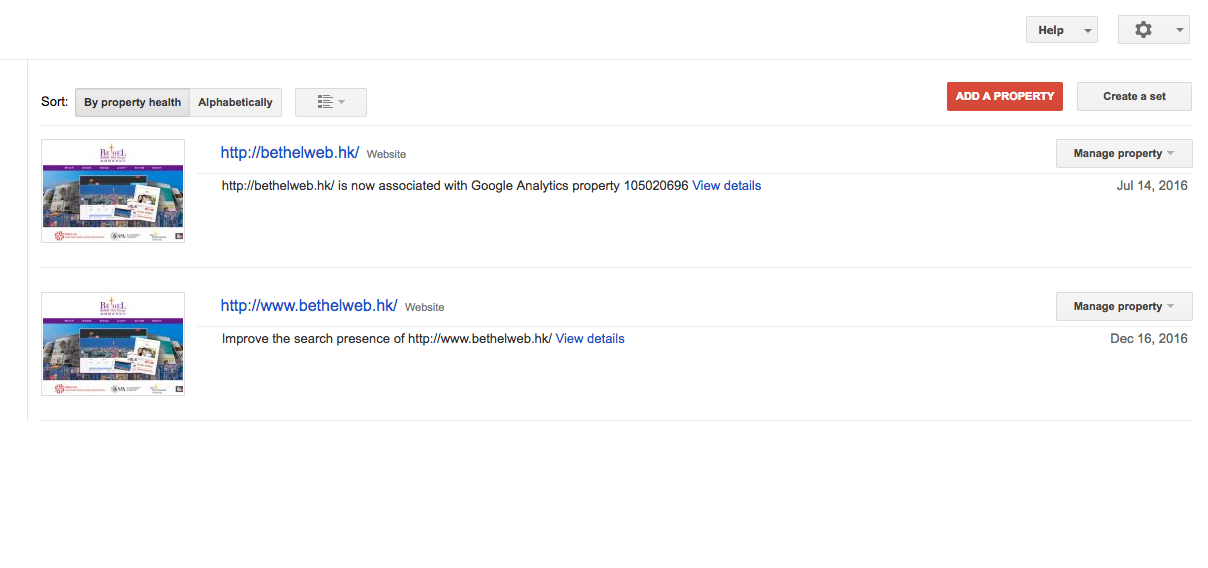The height and width of the screenshot is (568, 1208).
Task: Open the http://www.bethelweb.hk/ property link
Action: pyautogui.click(x=309, y=306)
